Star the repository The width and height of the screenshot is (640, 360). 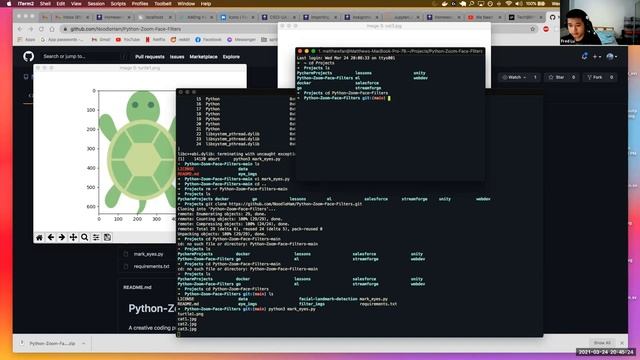[x=562, y=77]
